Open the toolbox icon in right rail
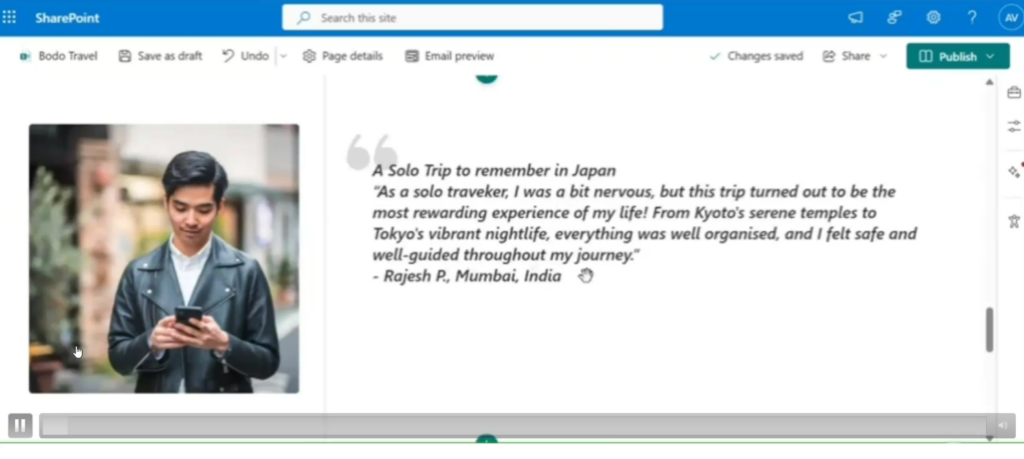 click(1014, 92)
